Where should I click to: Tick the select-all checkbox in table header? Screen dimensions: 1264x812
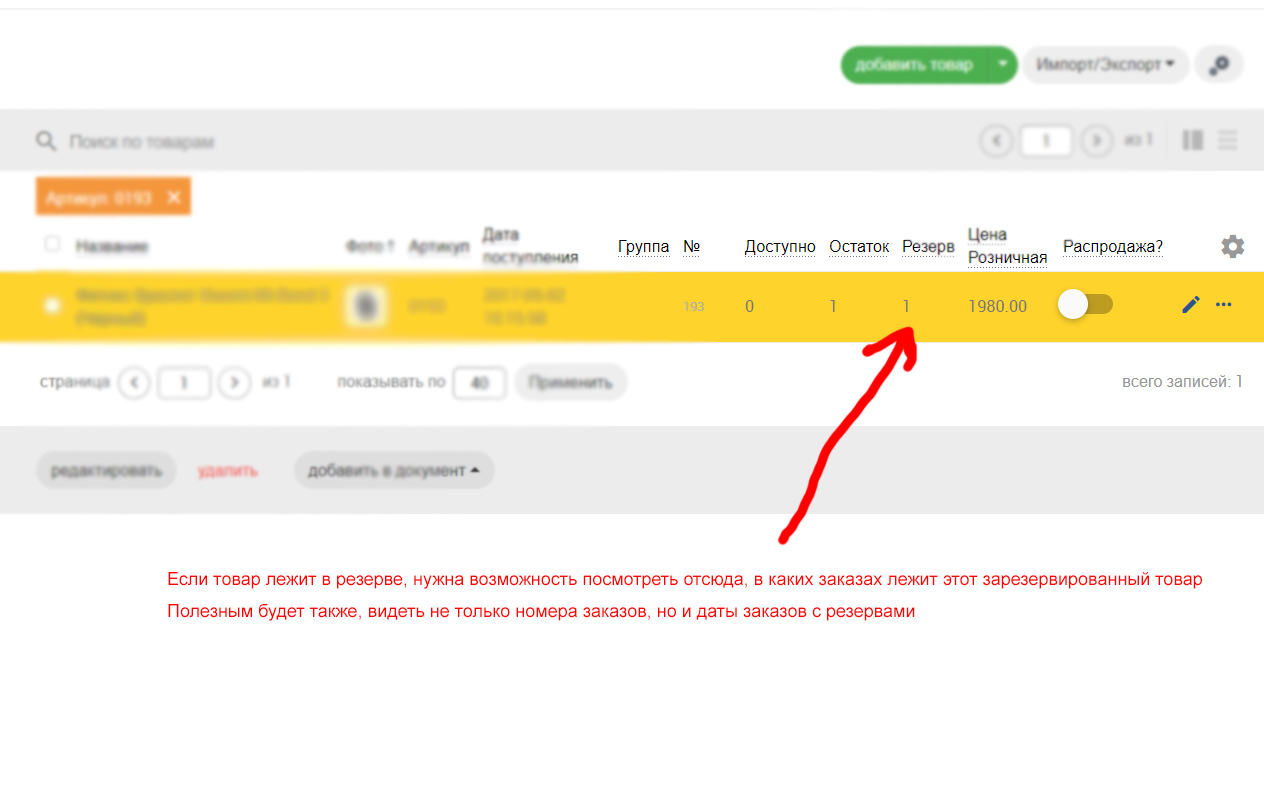[53, 244]
